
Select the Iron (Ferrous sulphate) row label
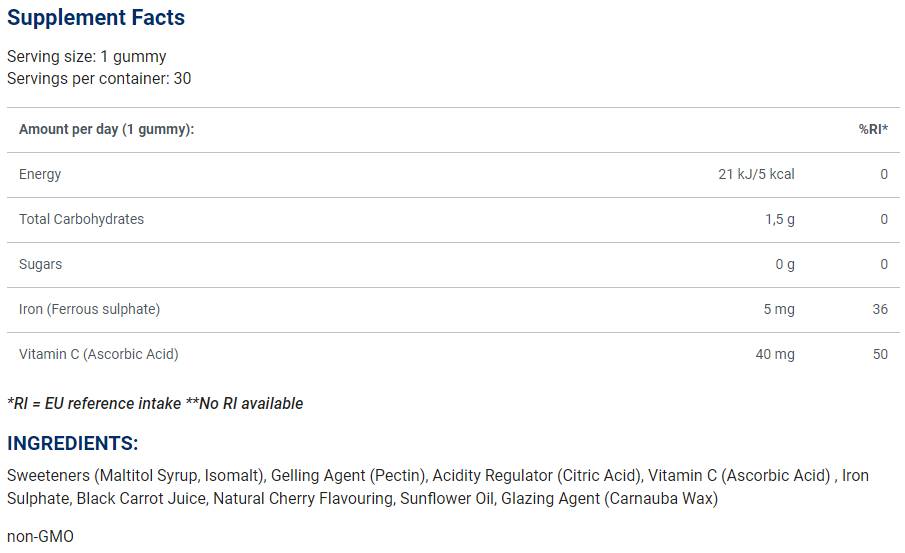pos(89,309)
